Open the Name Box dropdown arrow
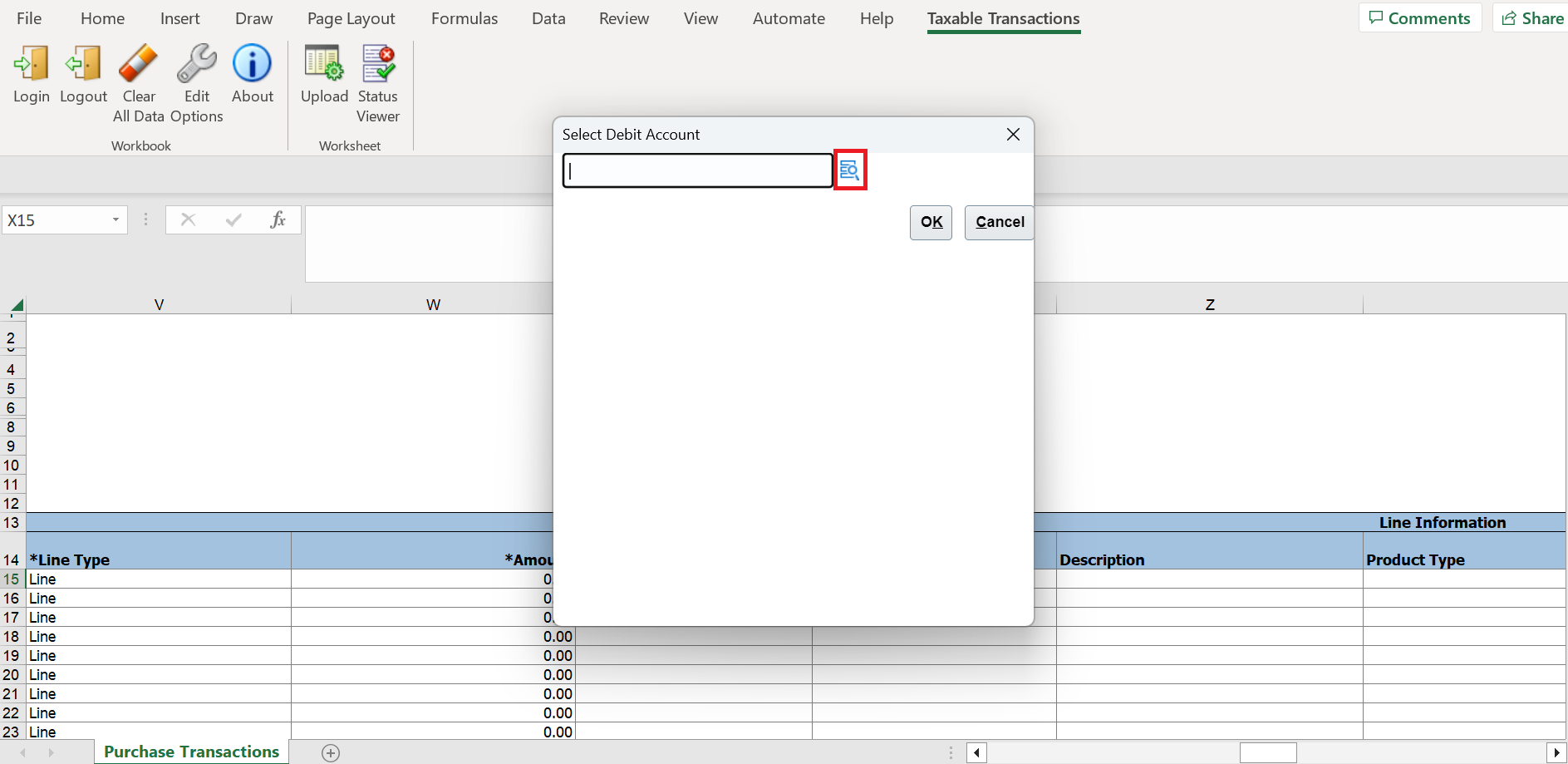 pos(116,219)
